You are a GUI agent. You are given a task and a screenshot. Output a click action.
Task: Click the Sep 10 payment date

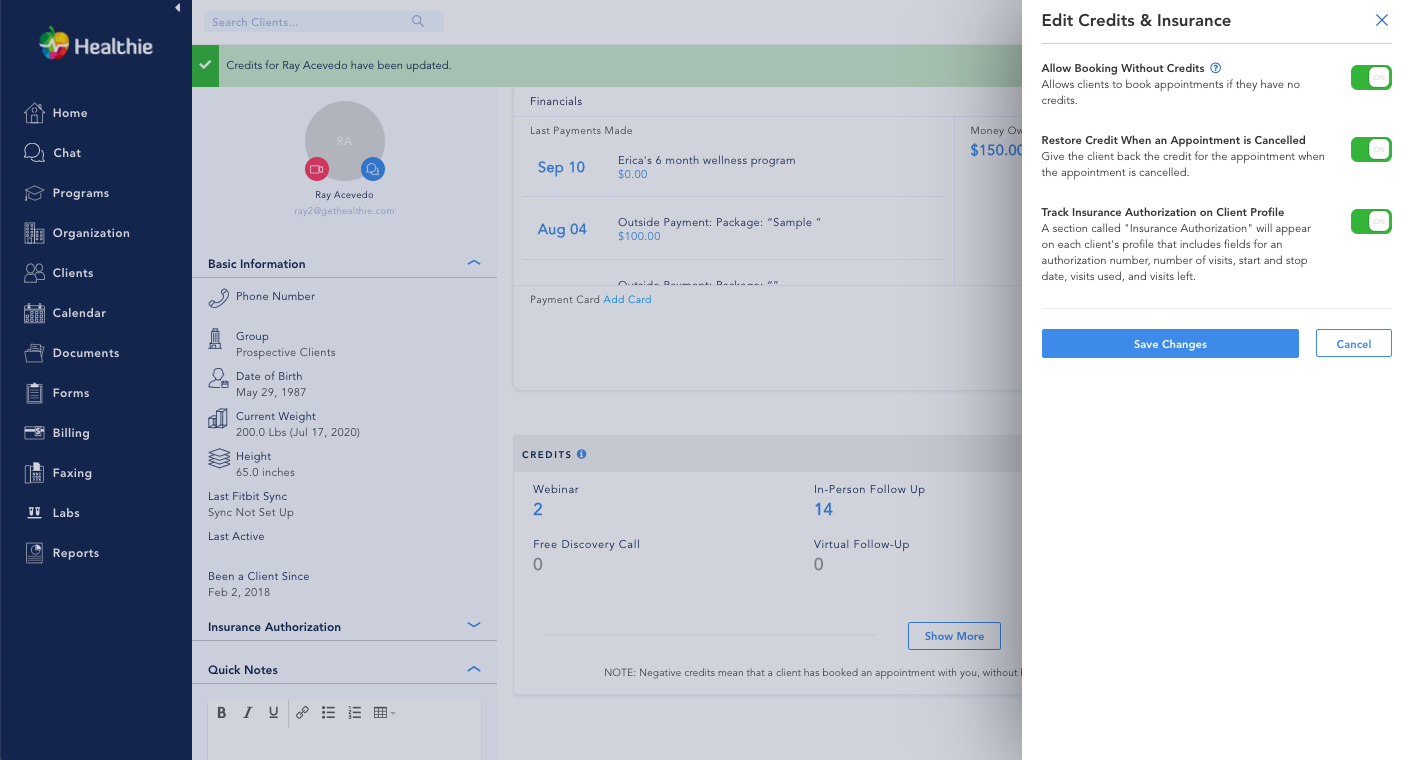[561, 167]
